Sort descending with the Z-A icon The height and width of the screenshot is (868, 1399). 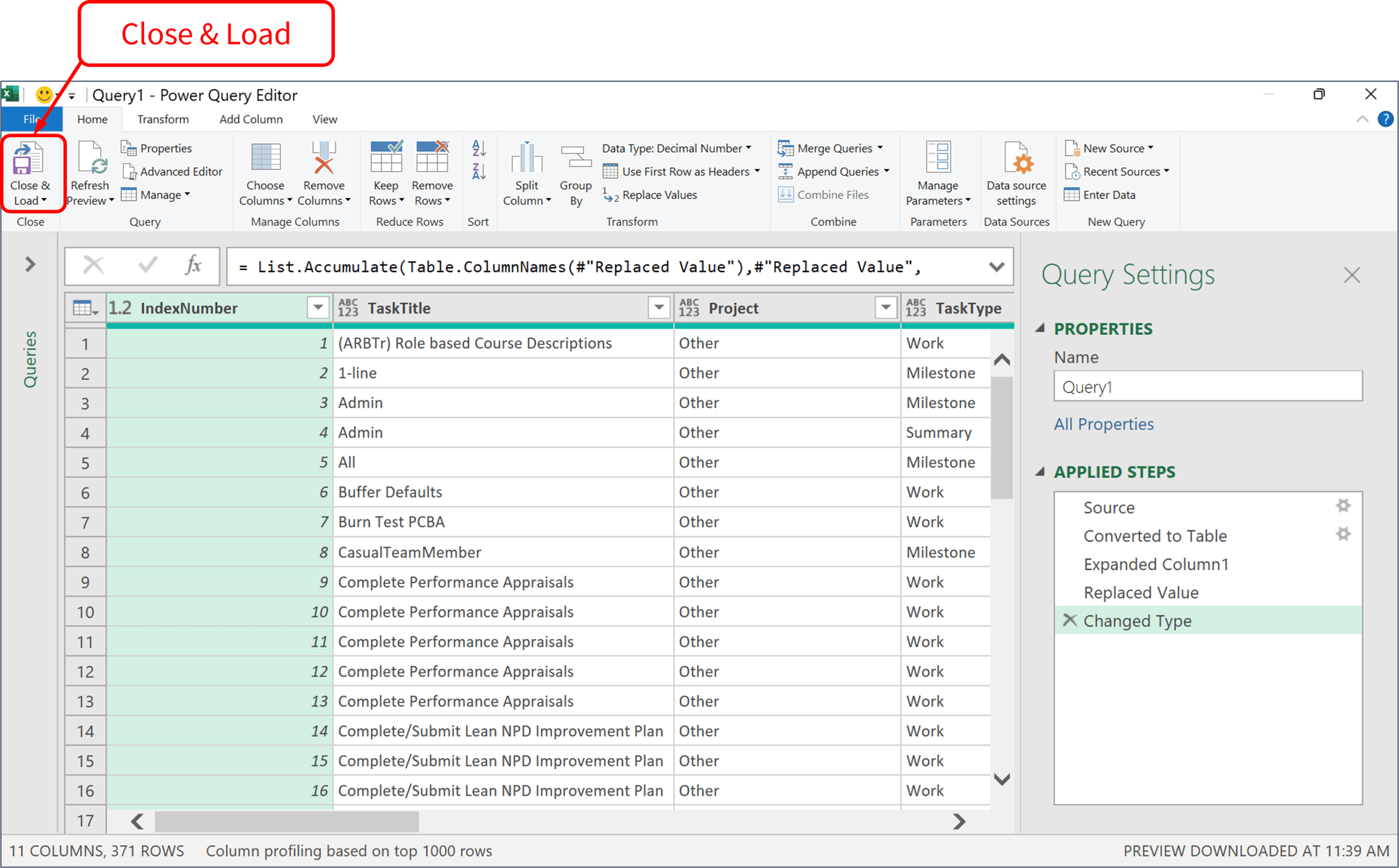coord(479,171)
